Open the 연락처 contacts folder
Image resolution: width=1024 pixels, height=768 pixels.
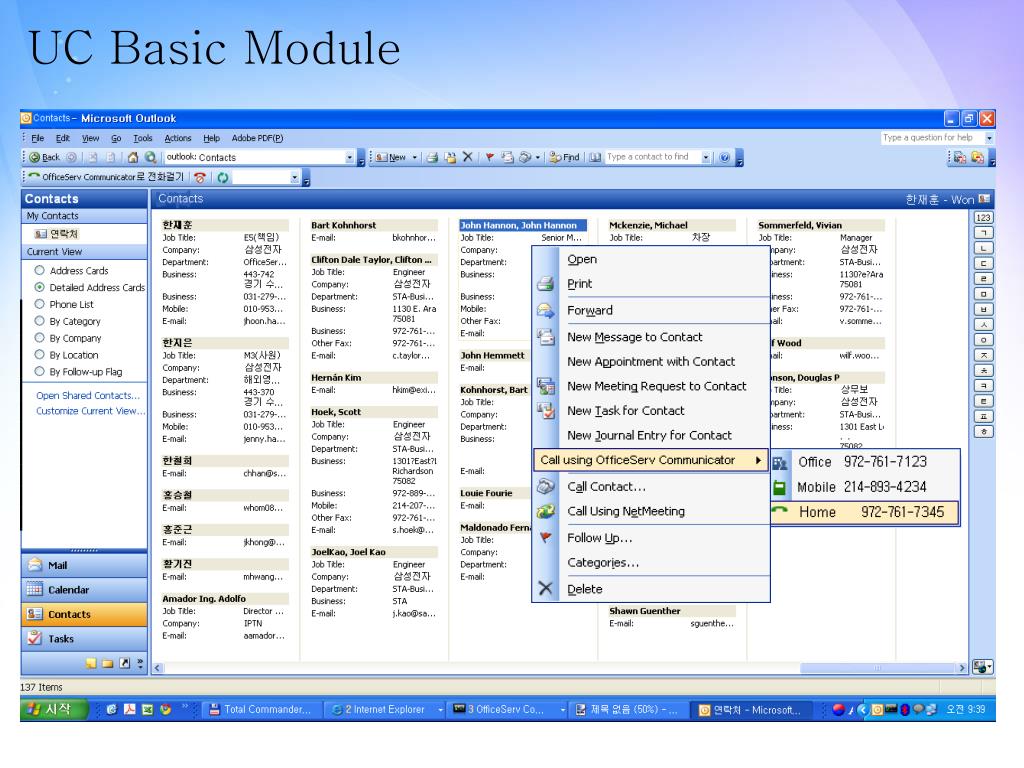[57, 234]
